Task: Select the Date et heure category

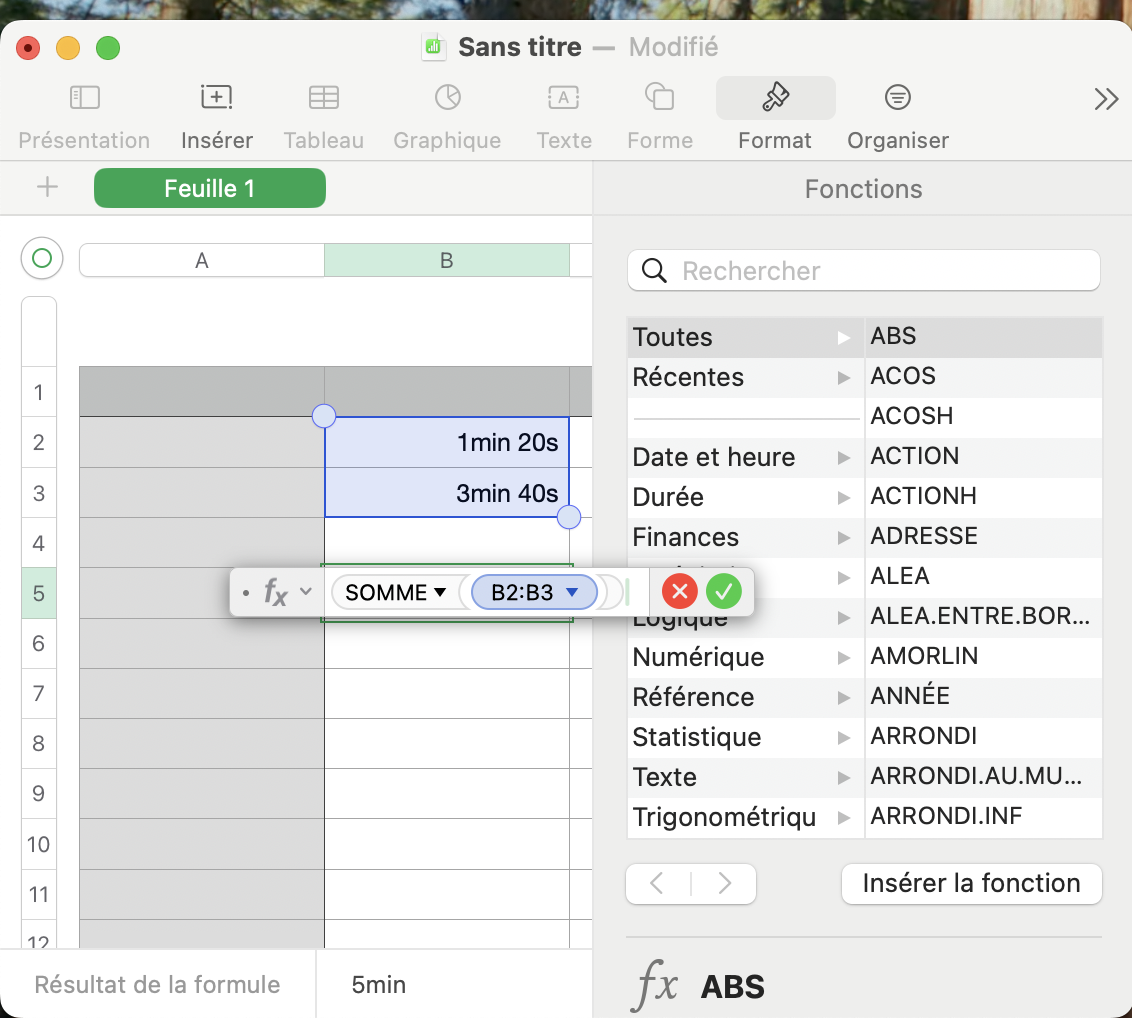Action: click(714, 457)
